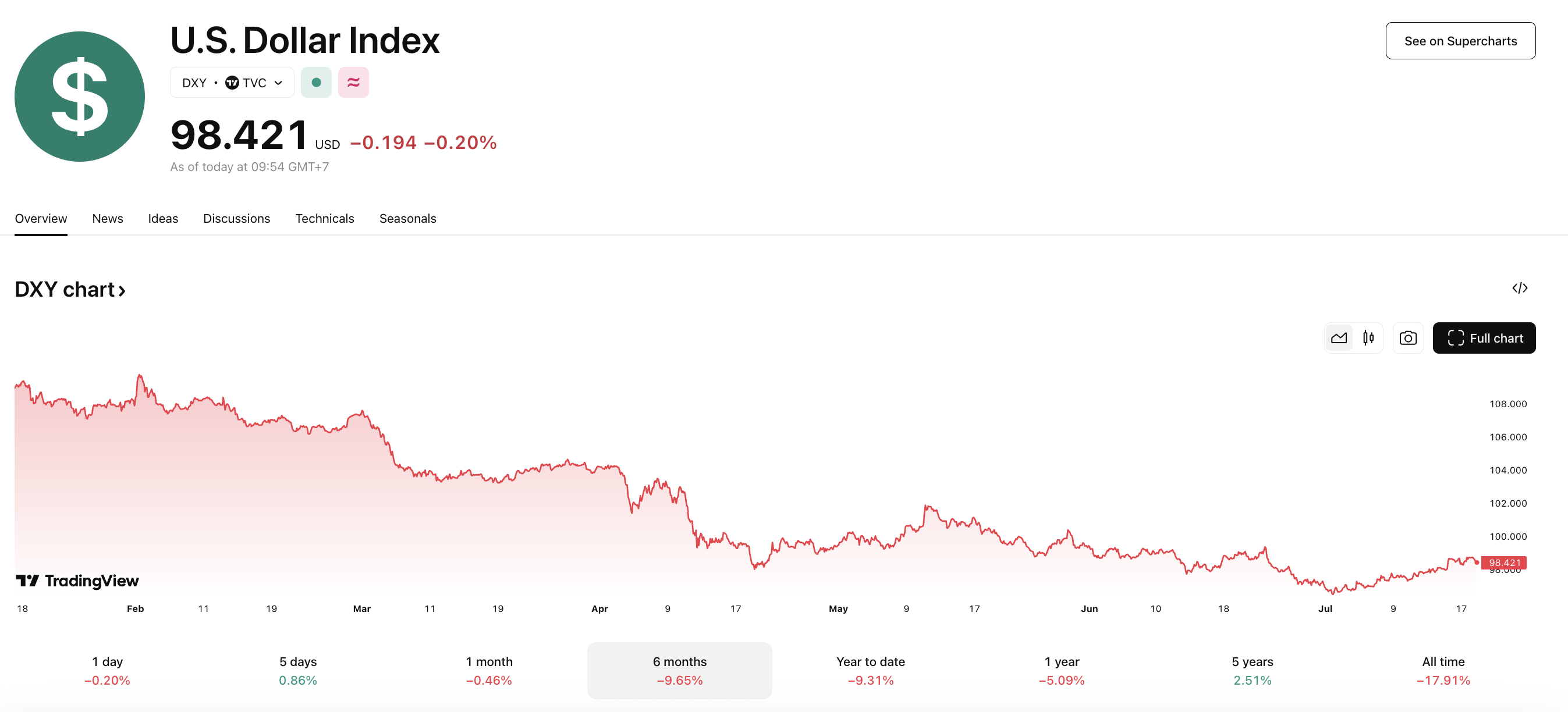
Task: Select the All time range
Action: 1443,670
